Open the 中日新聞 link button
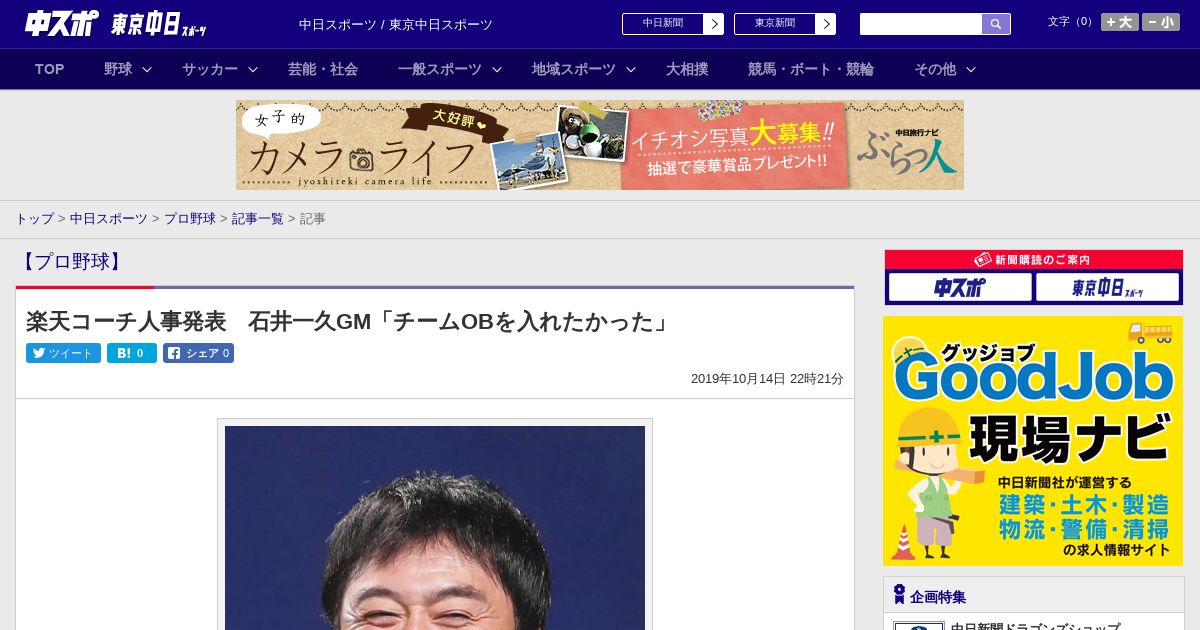This screenshot has height=630, width=1200. click(x=663, y=24)
